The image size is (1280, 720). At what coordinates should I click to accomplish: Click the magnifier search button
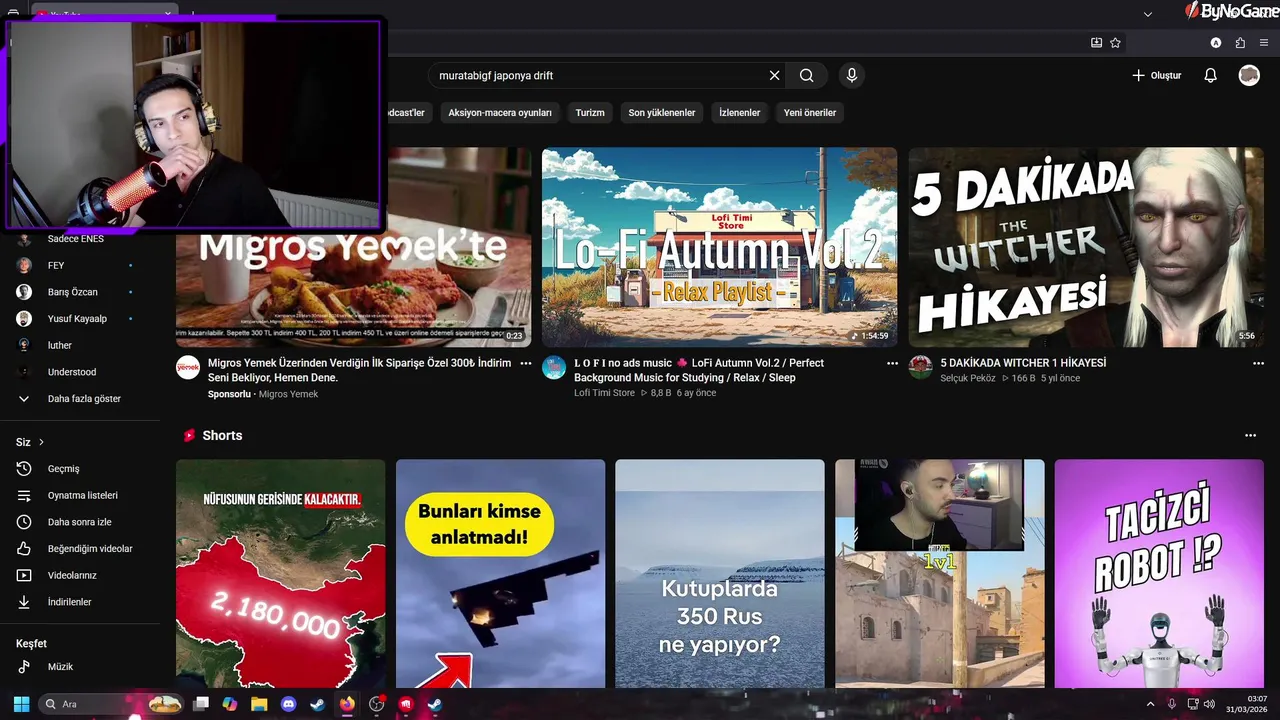click(x=807, y=75)
